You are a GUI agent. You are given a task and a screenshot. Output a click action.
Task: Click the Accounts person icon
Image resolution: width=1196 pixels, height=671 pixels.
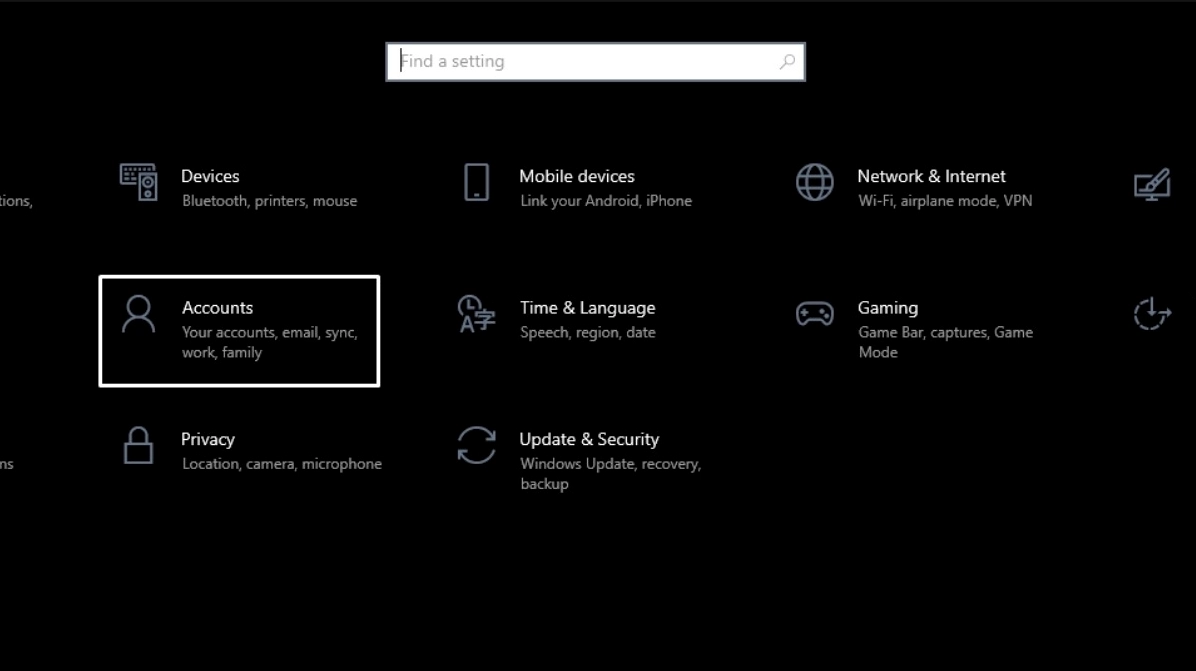pos(138,314)
